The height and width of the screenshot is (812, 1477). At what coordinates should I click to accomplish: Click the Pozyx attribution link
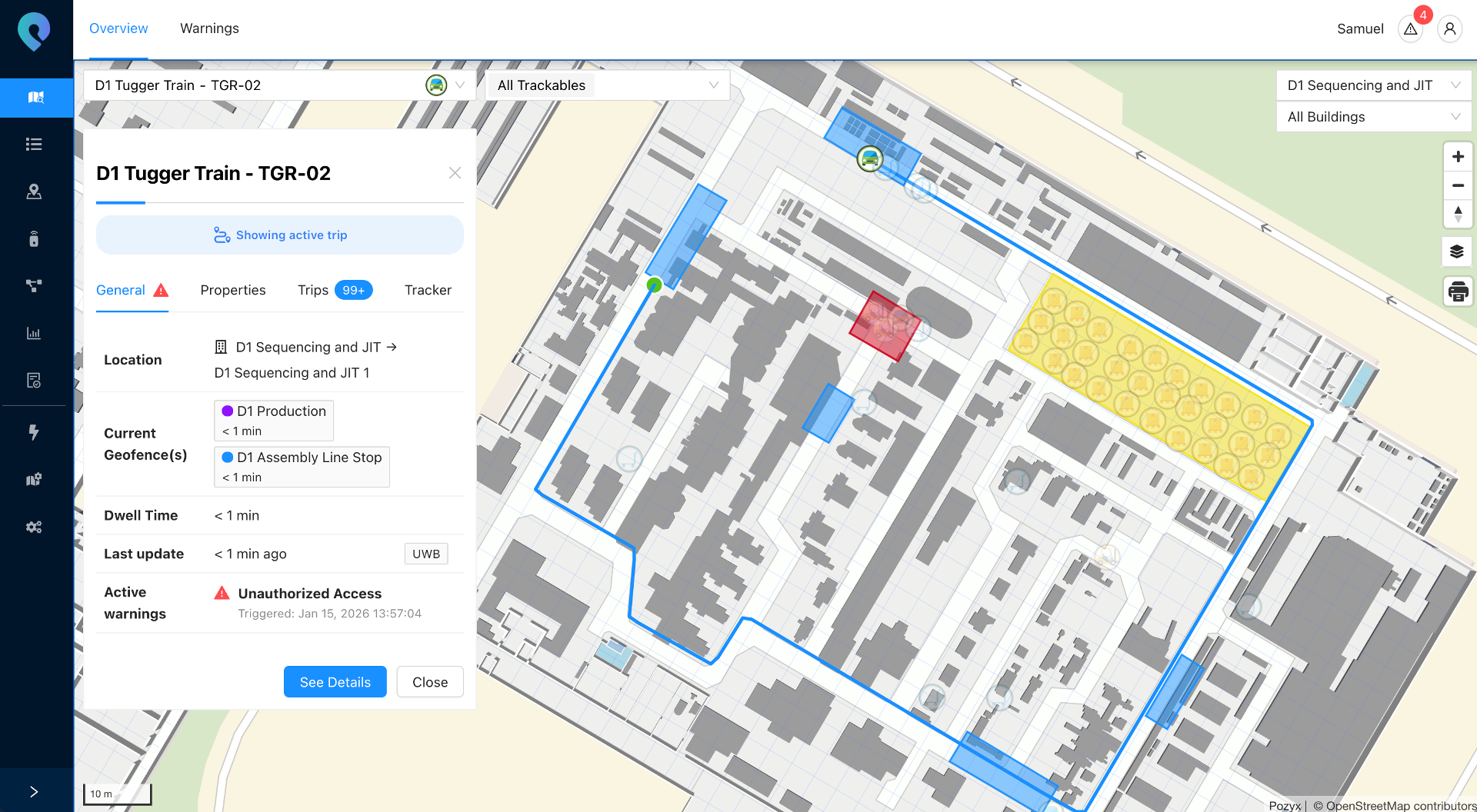[x=1285, y=805]
